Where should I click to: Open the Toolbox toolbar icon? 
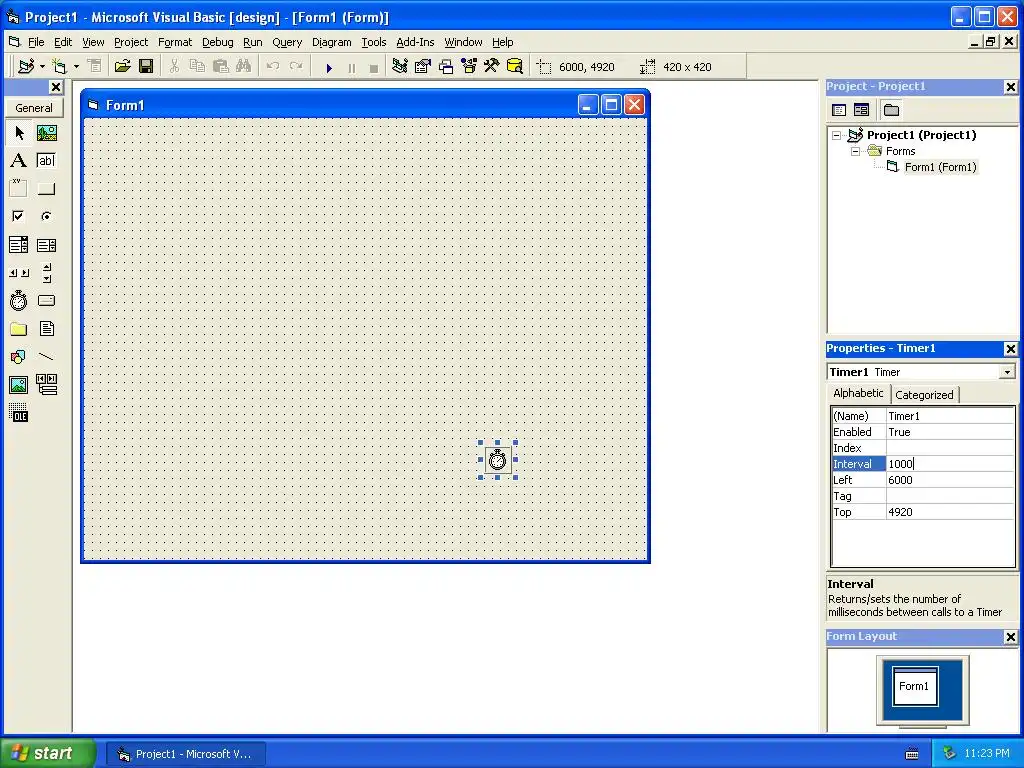[492, 67]
